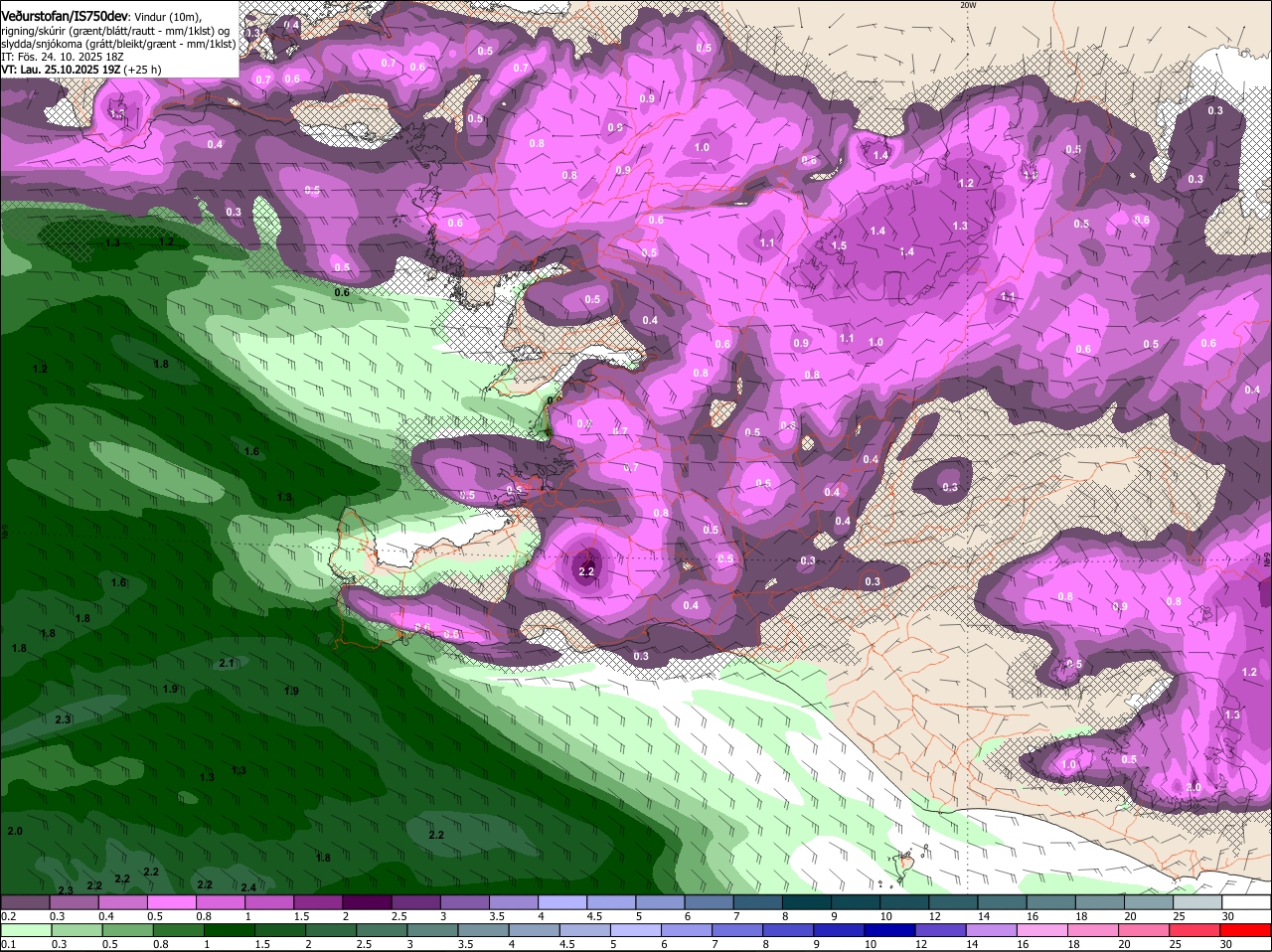Image resolution: width=1272 pixels, height=952 pixels.
Task: Select snow legend swatch between 2 and 2.5
Action: [368, 902]
